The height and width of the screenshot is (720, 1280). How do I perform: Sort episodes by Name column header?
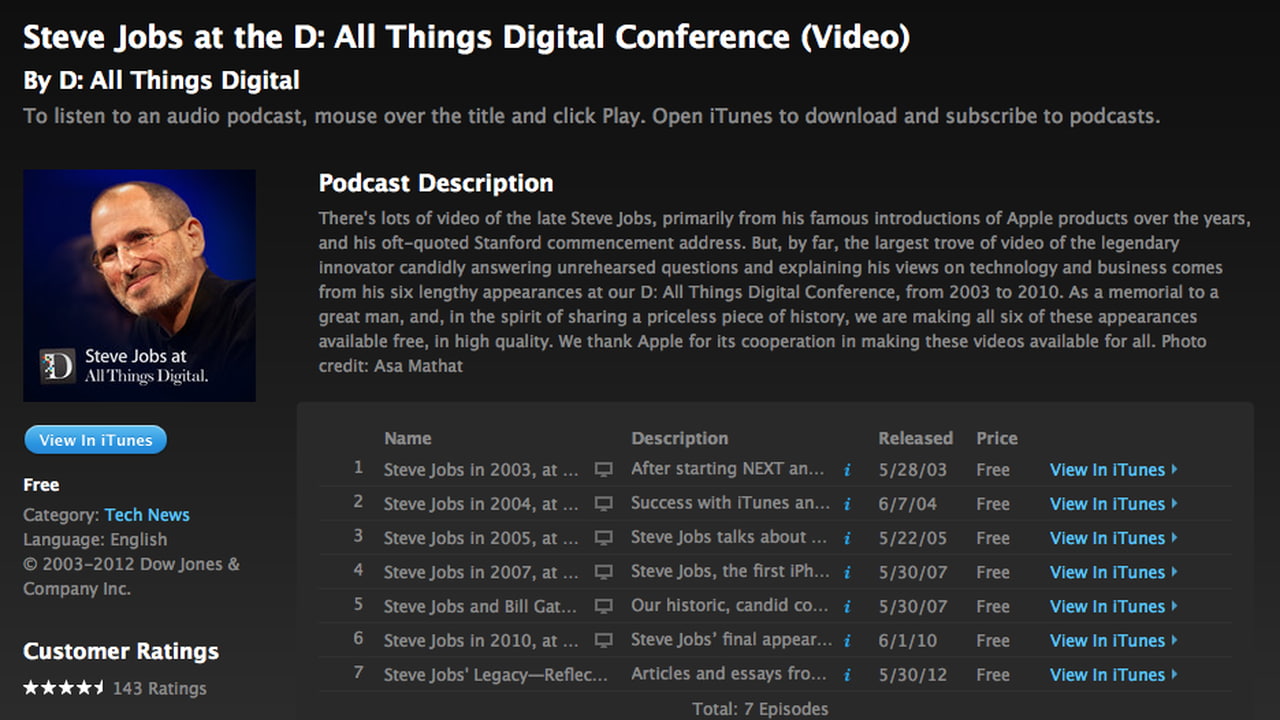[408, 438]
